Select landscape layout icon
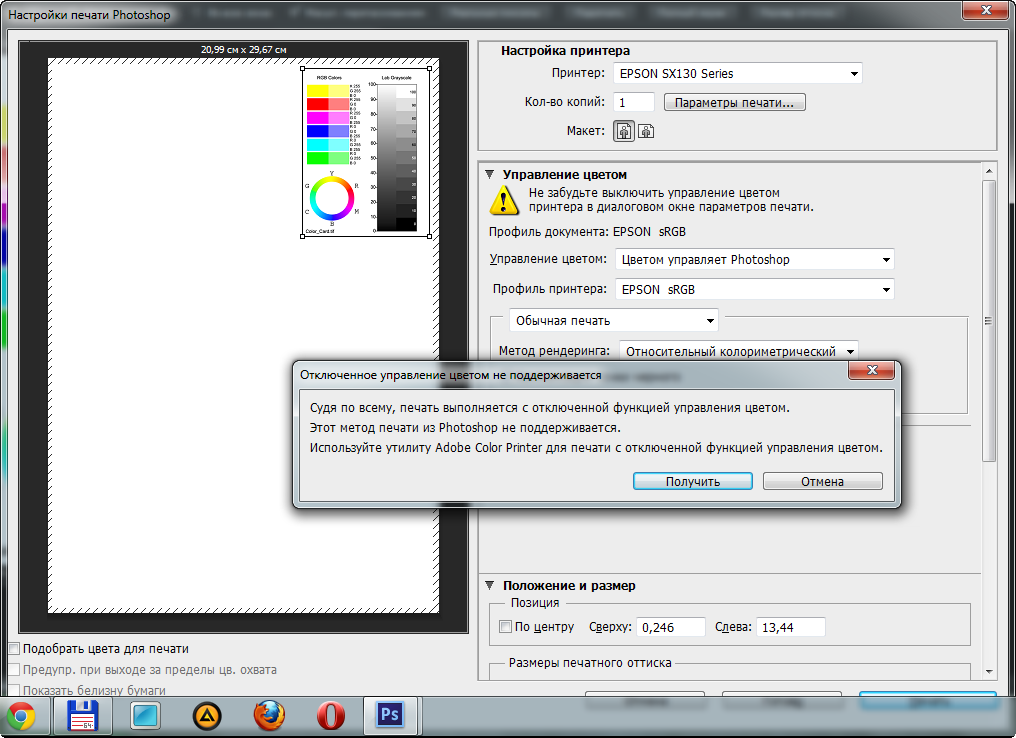Screen dimensions: 1016x738 tap(646, 131)
